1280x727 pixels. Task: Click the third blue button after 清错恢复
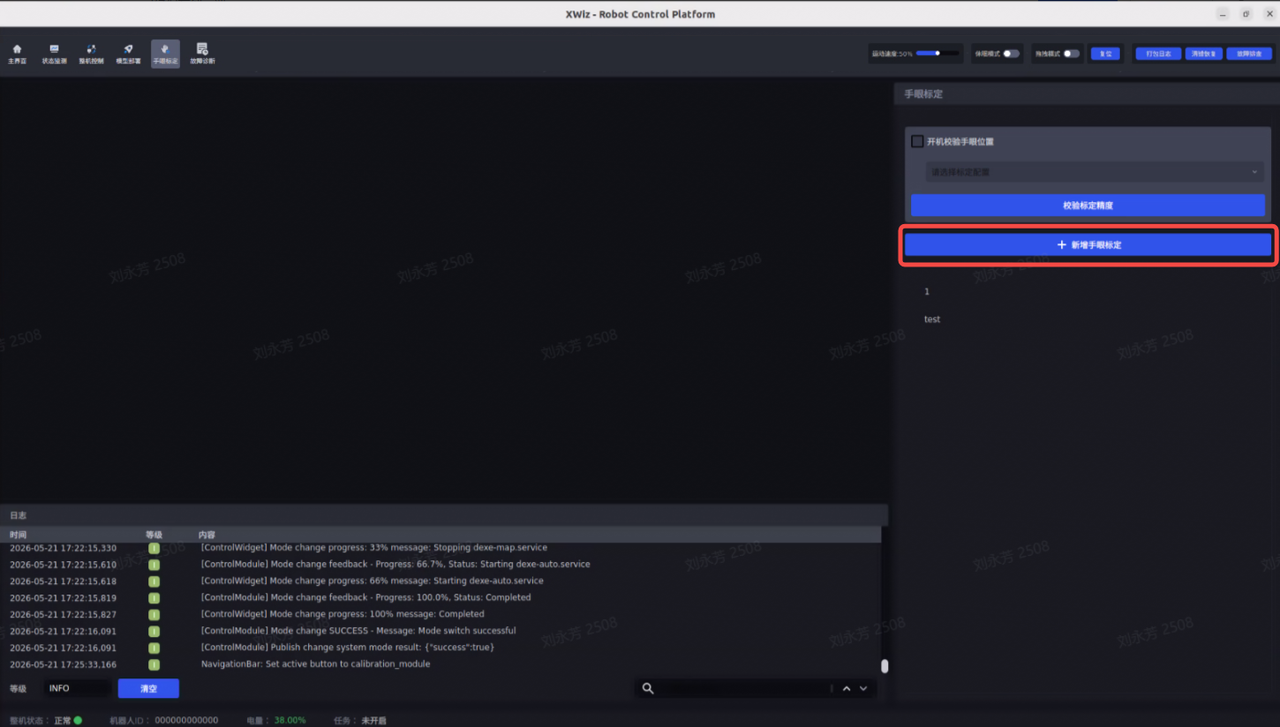[x=1249, y=53]
